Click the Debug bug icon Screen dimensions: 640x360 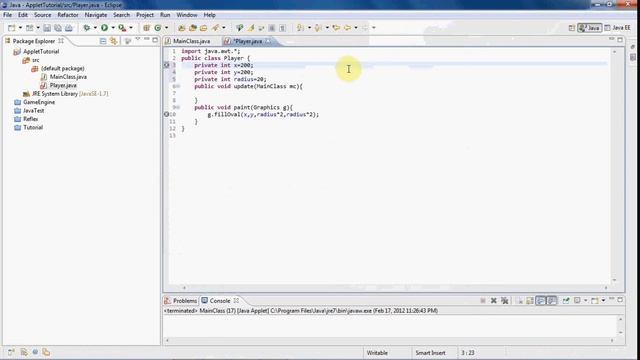(87, 28)
